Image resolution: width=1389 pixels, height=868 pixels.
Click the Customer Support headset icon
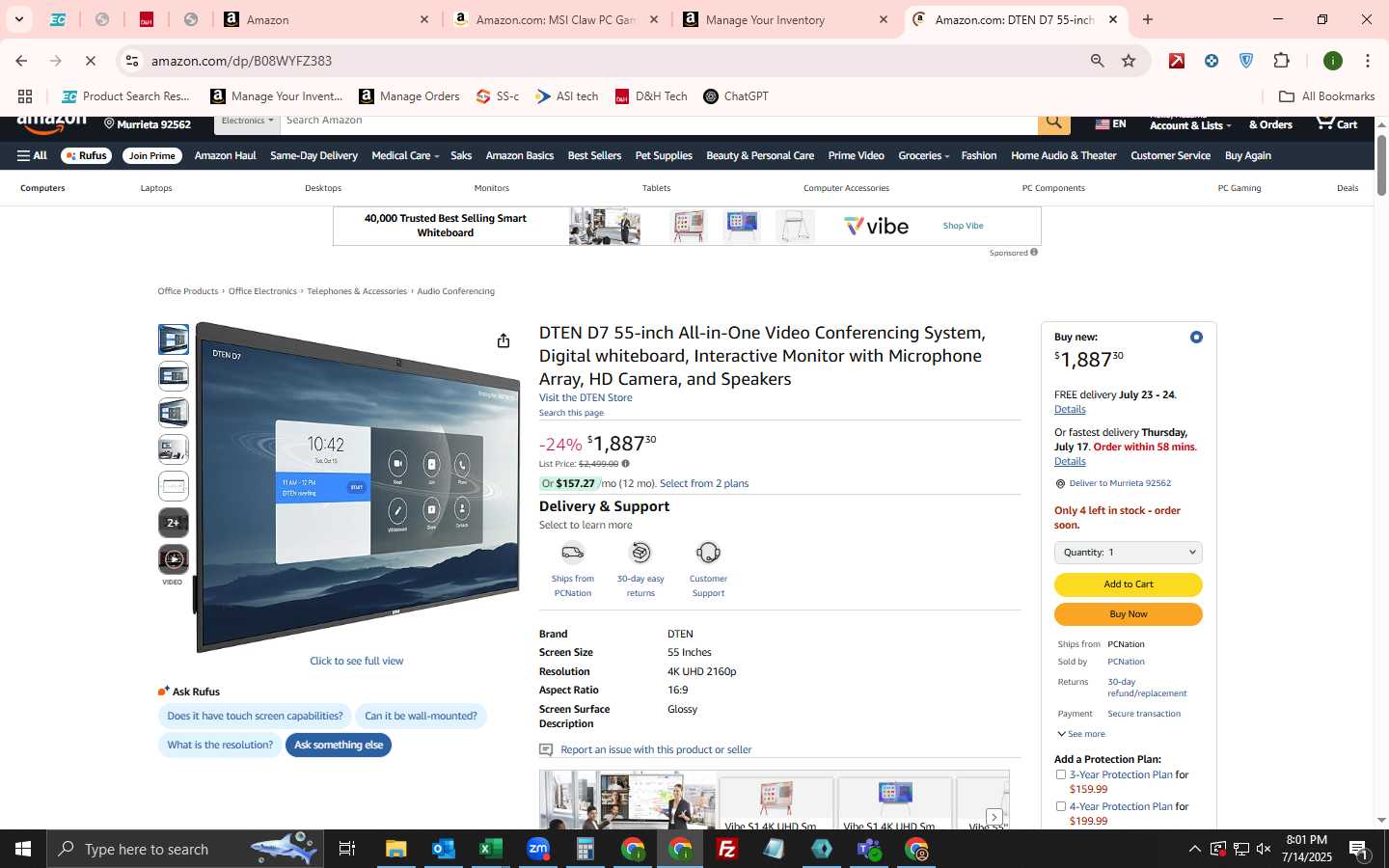pyautogui.click(x=708, y=553)
